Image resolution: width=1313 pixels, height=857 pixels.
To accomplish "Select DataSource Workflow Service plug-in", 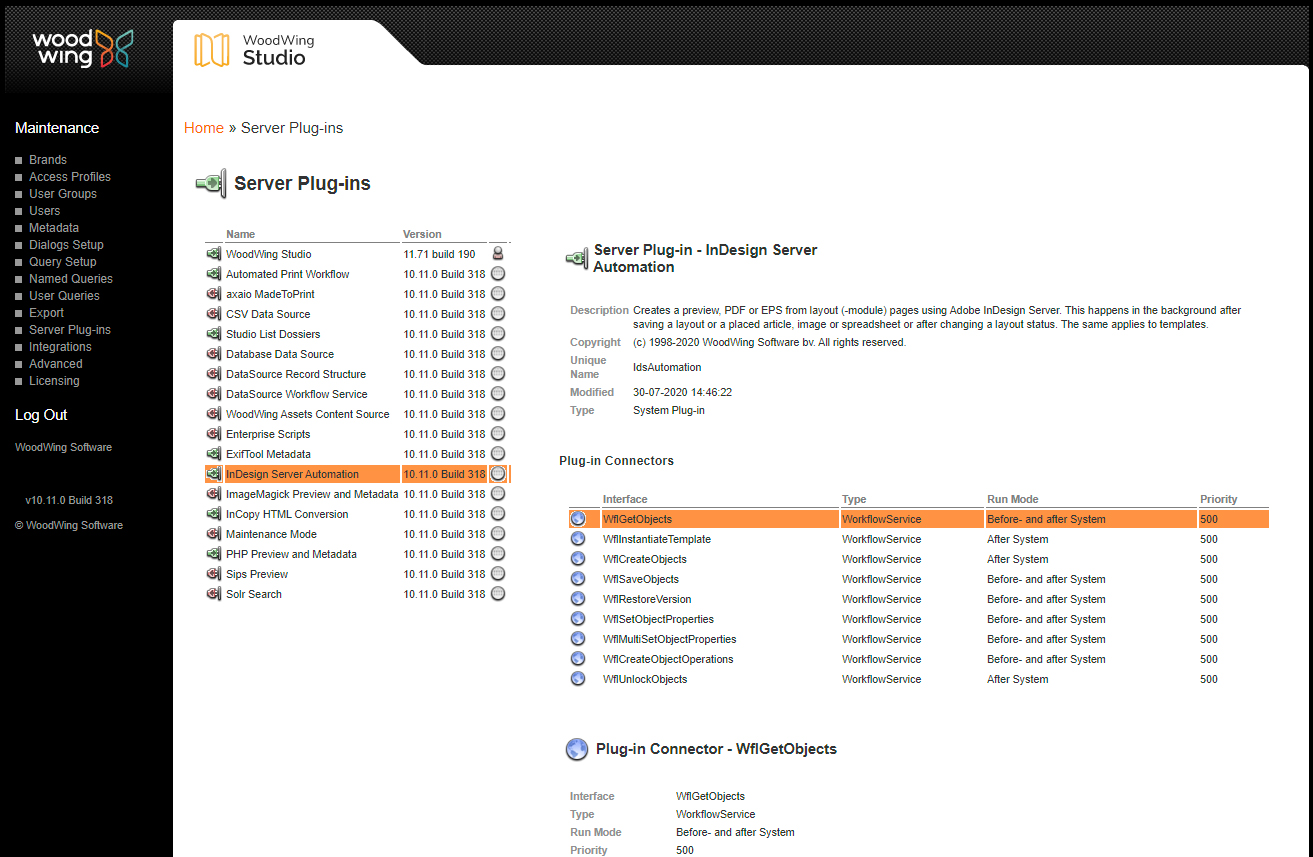I will 297,394.
